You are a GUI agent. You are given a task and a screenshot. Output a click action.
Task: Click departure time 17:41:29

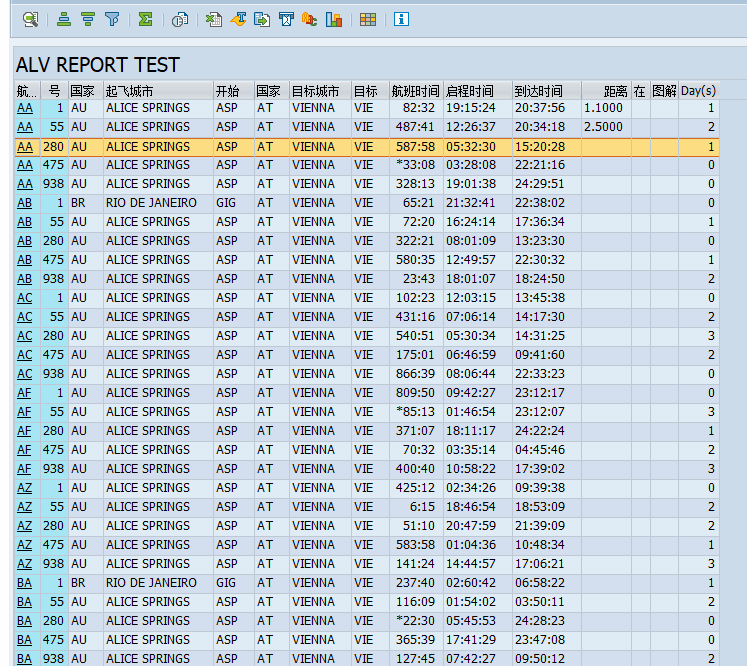point(471,640)
